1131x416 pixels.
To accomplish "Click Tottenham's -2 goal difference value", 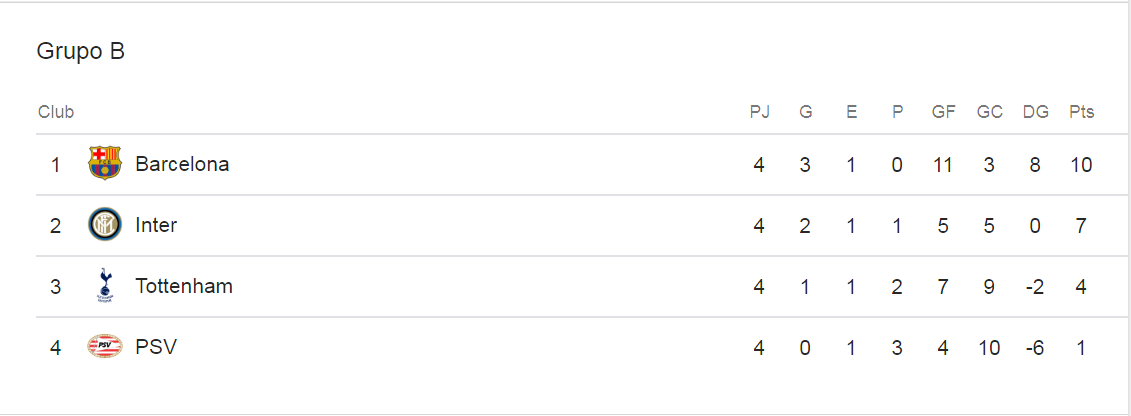I will tap(1034, 286).
